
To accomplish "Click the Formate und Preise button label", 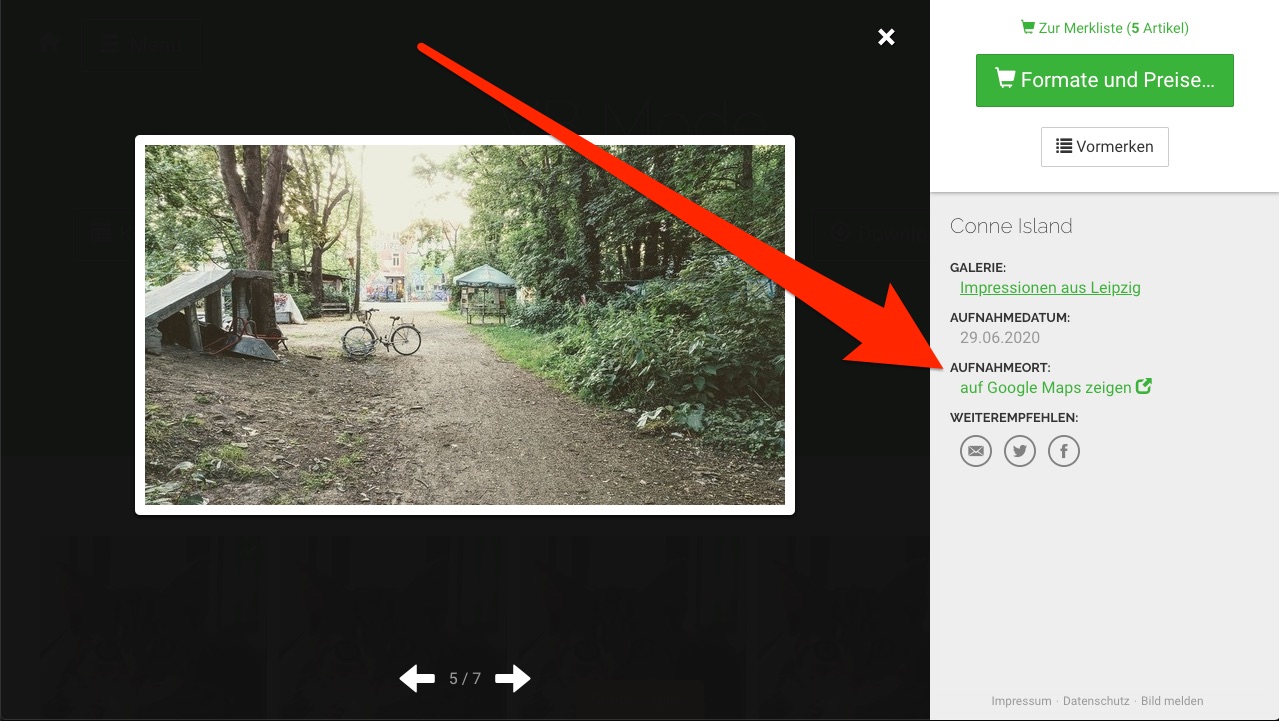I will click(1117, 80).
